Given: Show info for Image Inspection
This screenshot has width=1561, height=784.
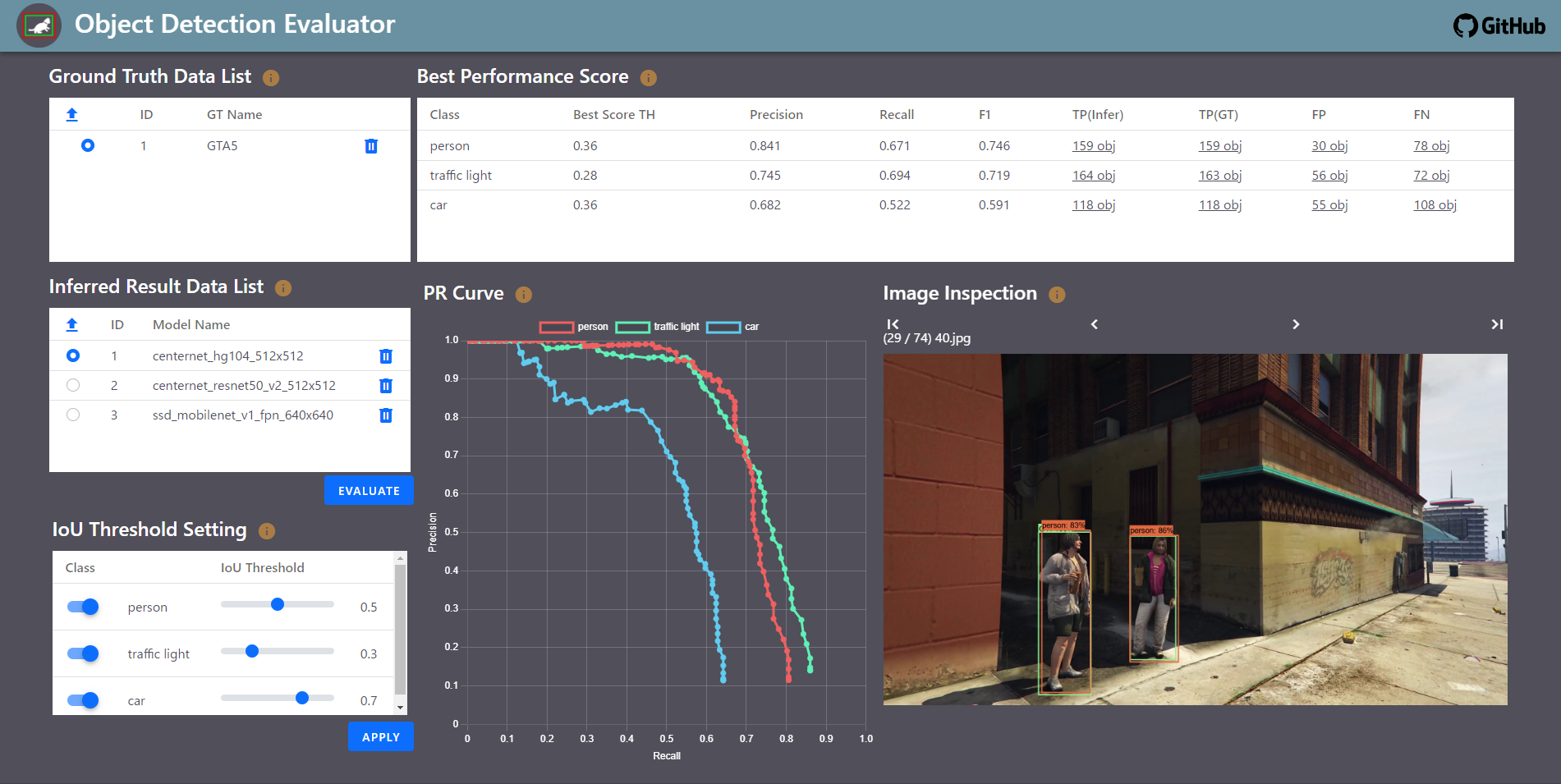Looking at the screenshot, I should tap(1058, 295).
